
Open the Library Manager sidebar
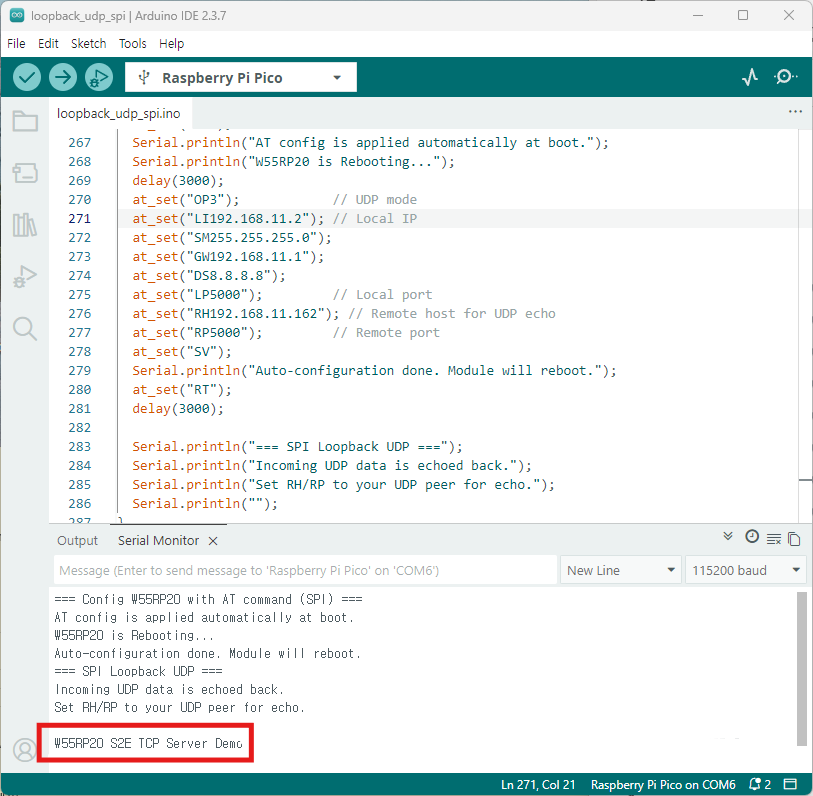(25, 225)
